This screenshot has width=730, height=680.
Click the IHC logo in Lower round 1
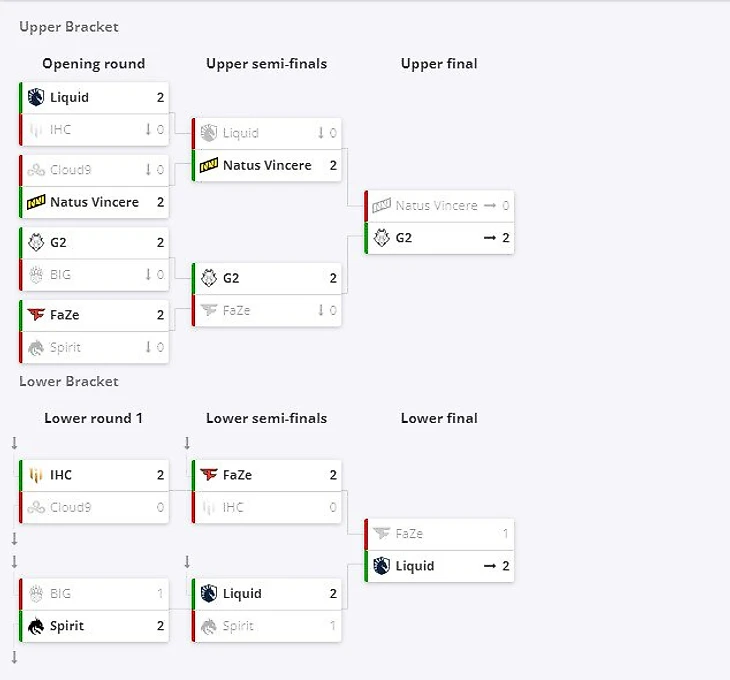[x=36, y=476]
